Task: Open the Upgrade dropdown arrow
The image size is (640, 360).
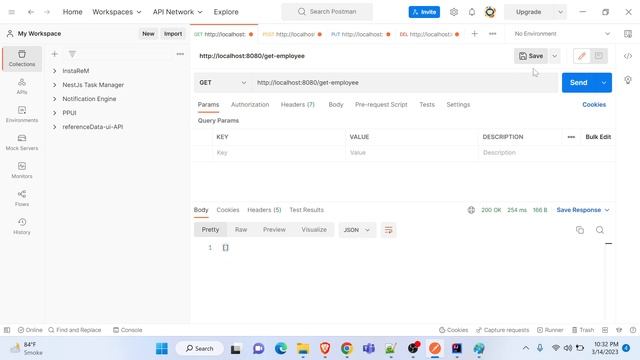Action: tap(560, 12)
